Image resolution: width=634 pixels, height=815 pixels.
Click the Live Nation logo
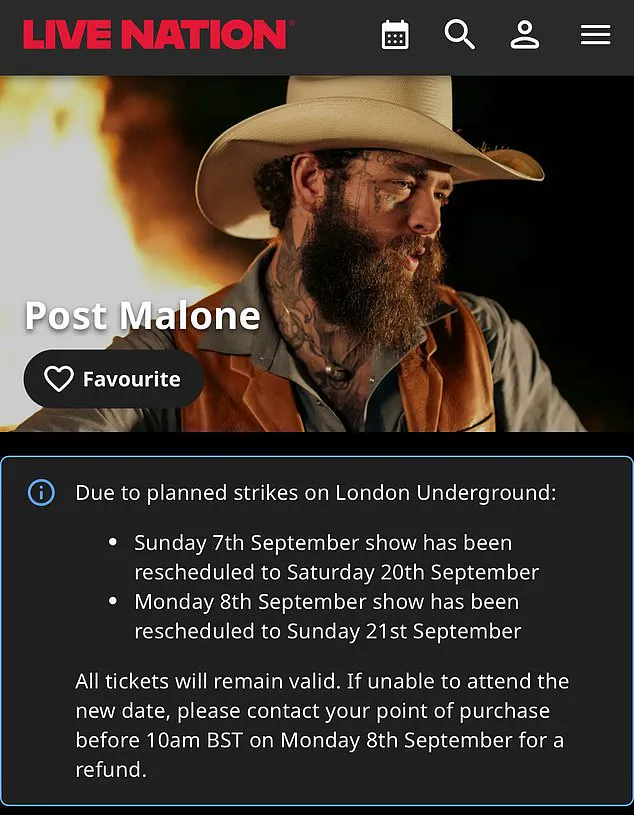point(156,34)
